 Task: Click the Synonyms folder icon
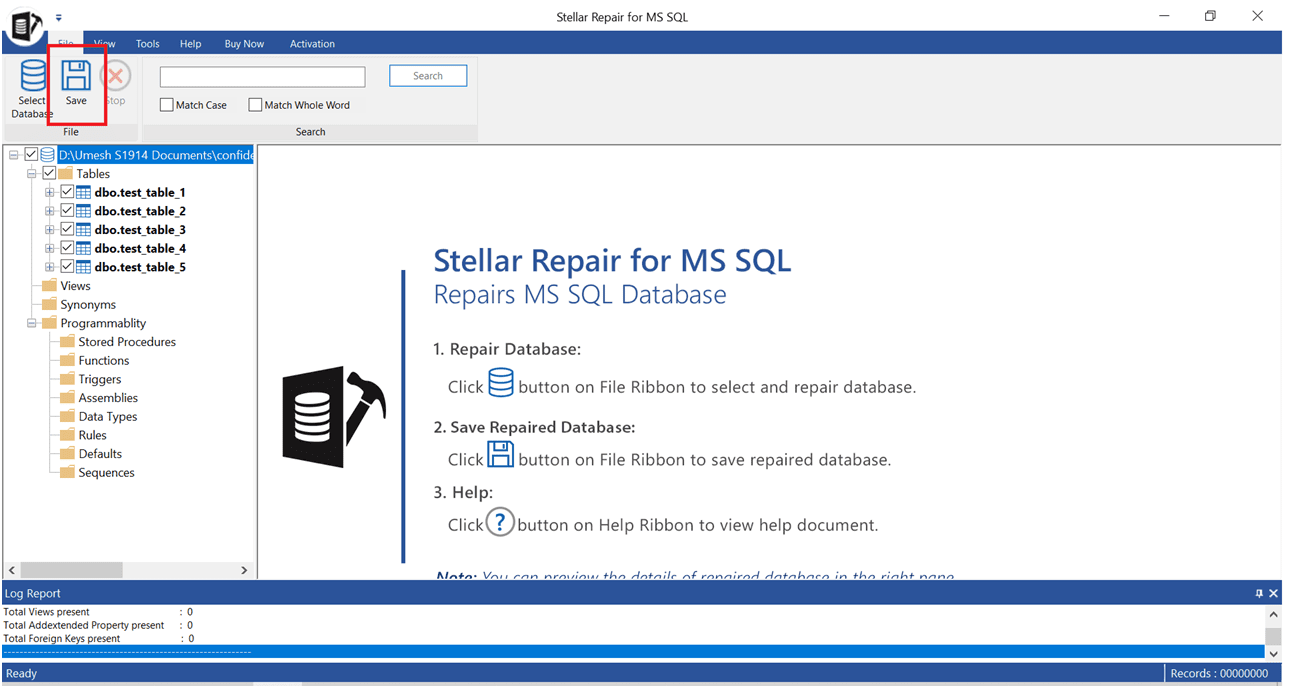(x=49, y=304)
